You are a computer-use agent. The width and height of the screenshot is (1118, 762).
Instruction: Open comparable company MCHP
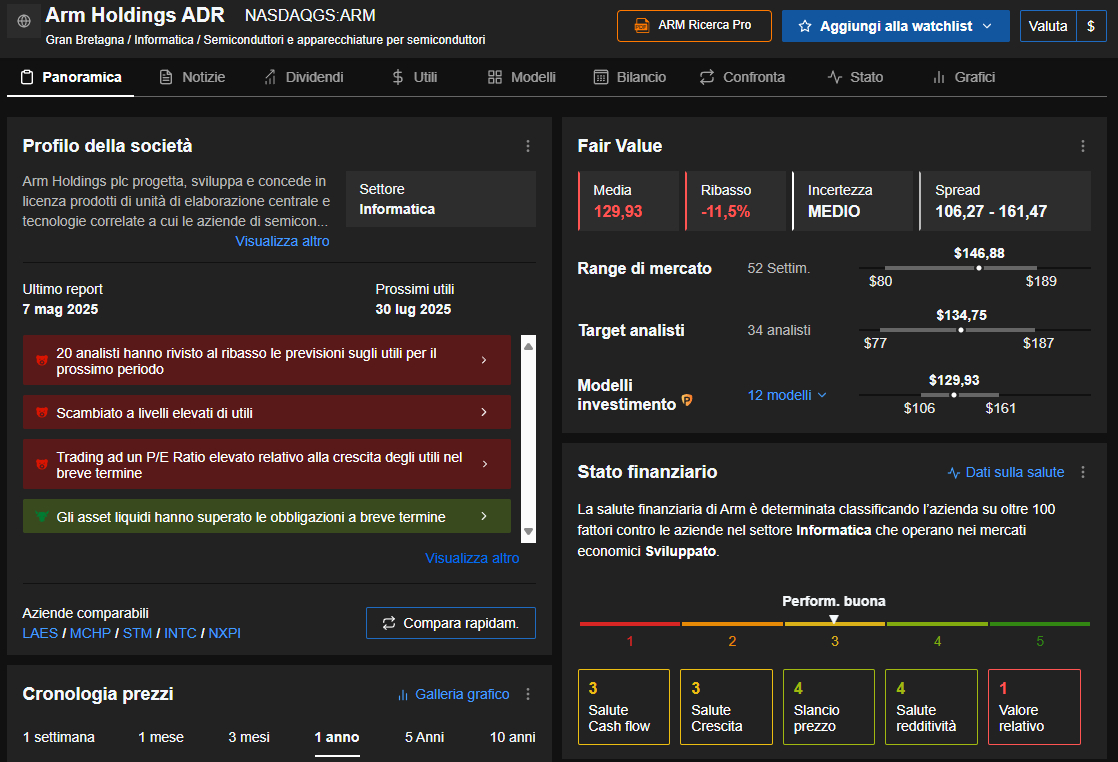pyautogui.click(x=91, y=634)
